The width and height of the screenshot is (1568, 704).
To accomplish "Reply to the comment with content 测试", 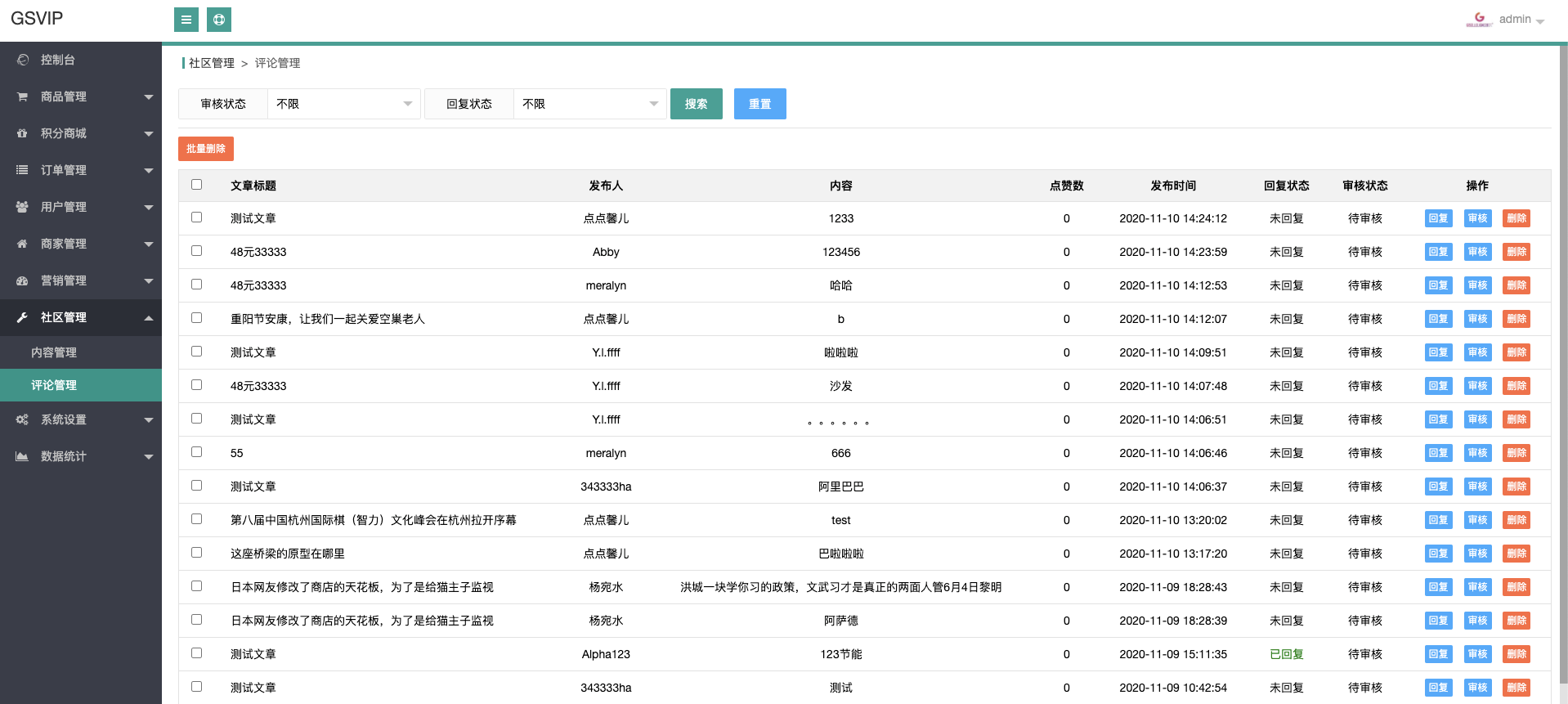I will pyautogui.click(x=1438, y=688).
